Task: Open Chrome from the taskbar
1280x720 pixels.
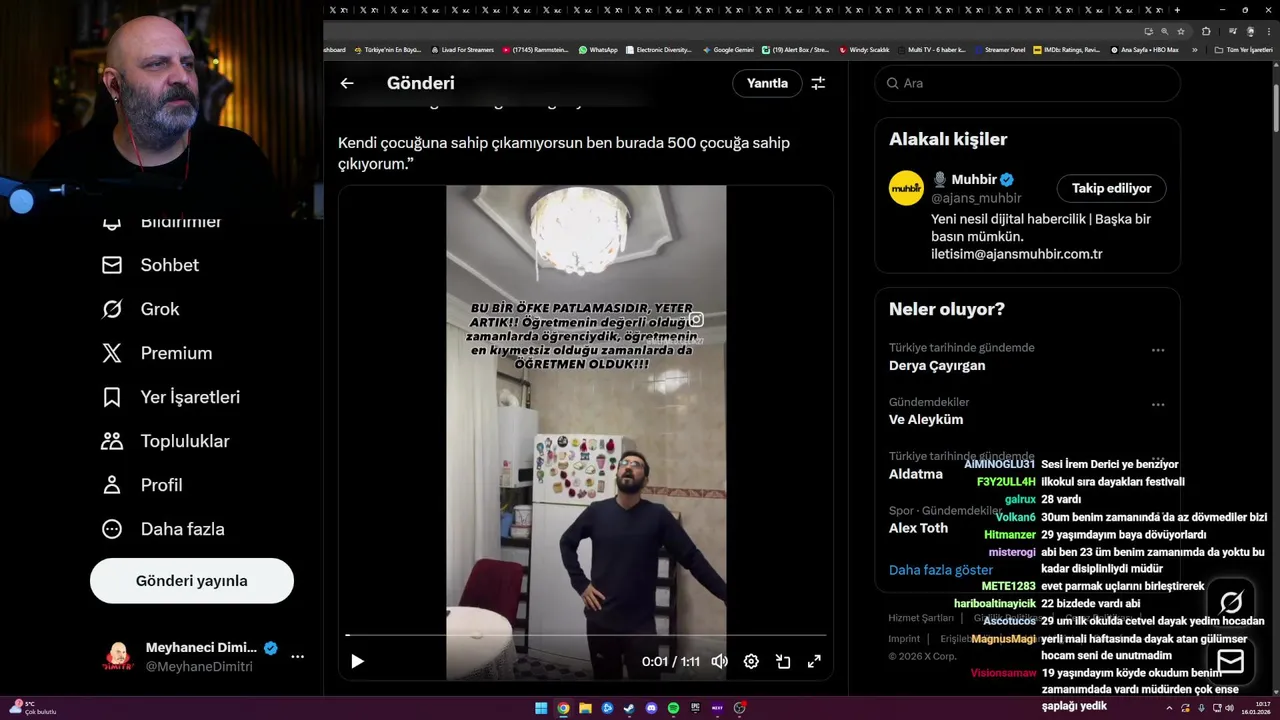Action: pos(563,708)
